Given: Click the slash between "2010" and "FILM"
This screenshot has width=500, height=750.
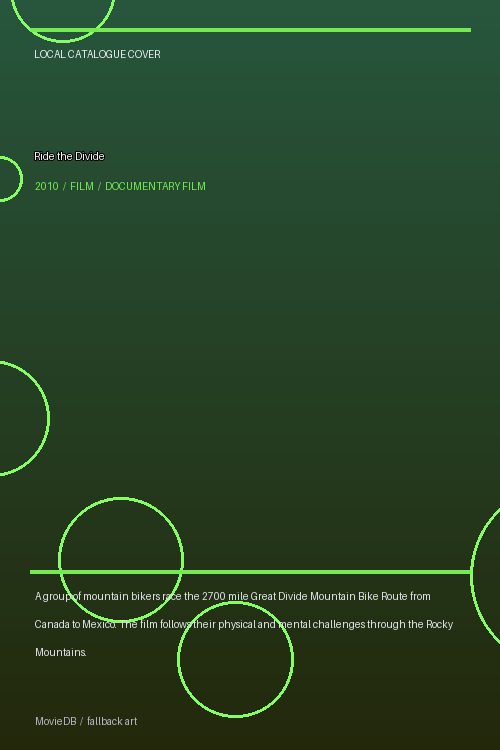Looking at the screenshot, I should 64,187.
